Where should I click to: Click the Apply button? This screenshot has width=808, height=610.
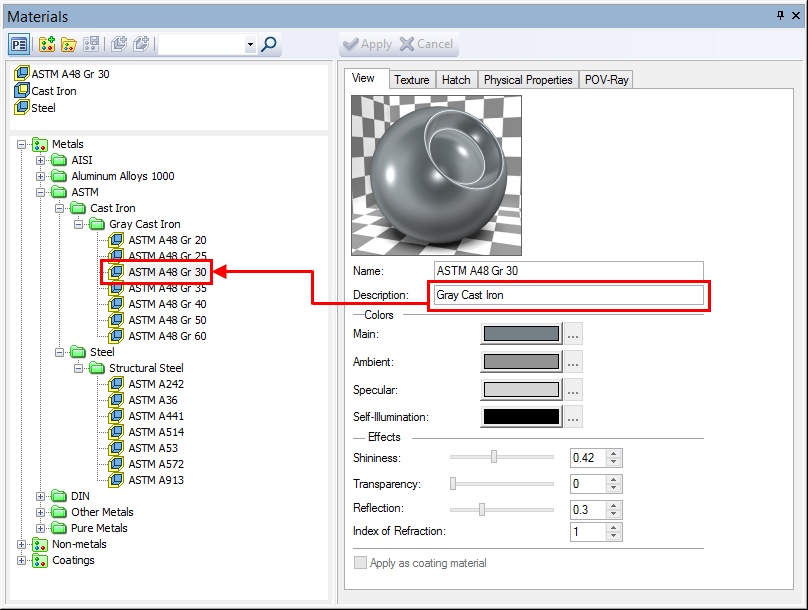(x=367, y=44)
